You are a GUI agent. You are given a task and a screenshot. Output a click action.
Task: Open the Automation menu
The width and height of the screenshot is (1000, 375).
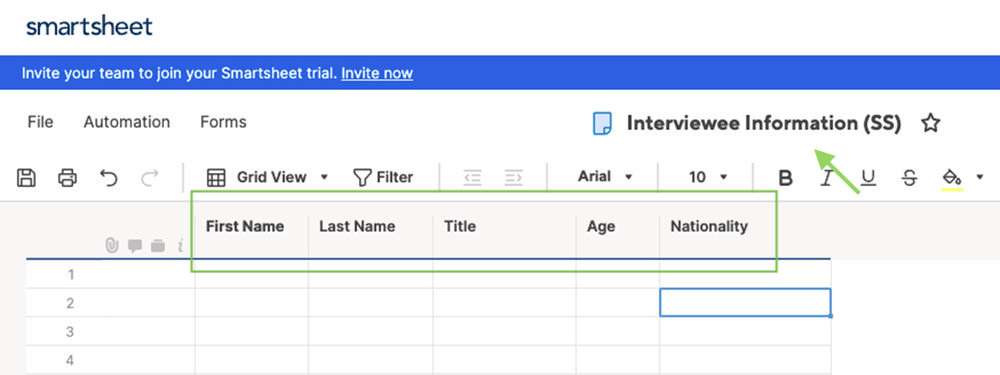127,122
